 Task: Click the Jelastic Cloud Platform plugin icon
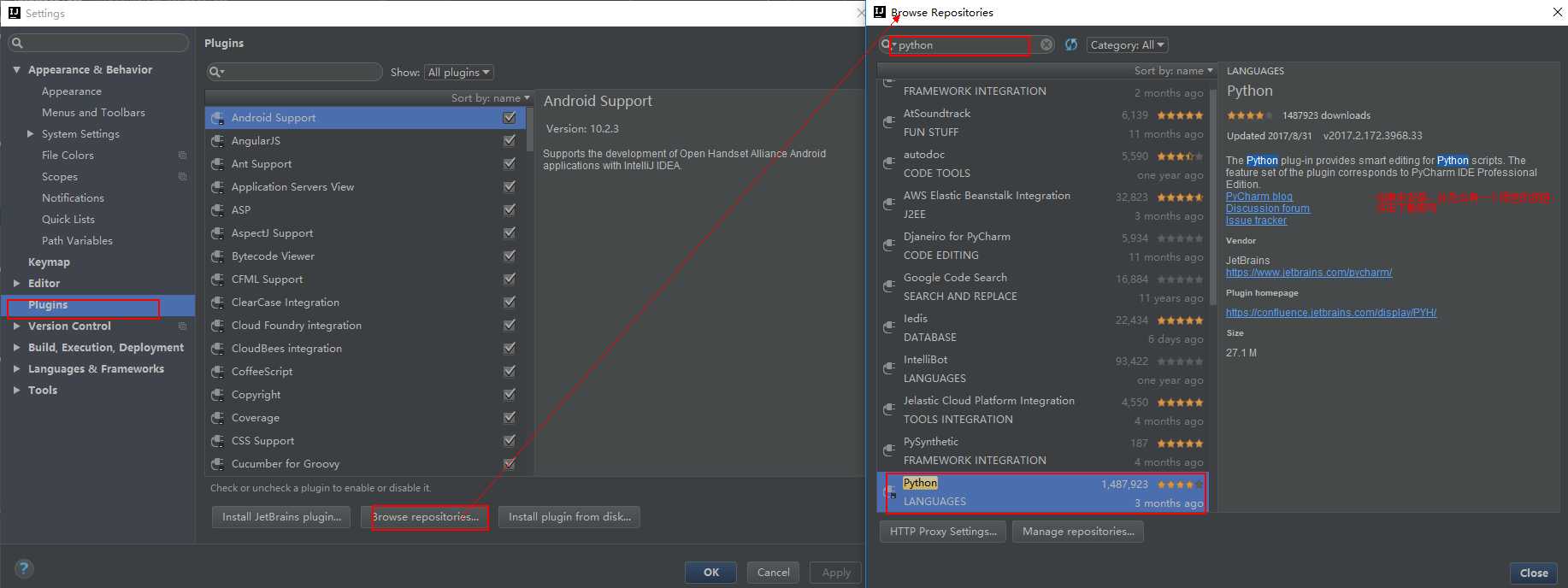pyautogui.click(x=889, y=410)
